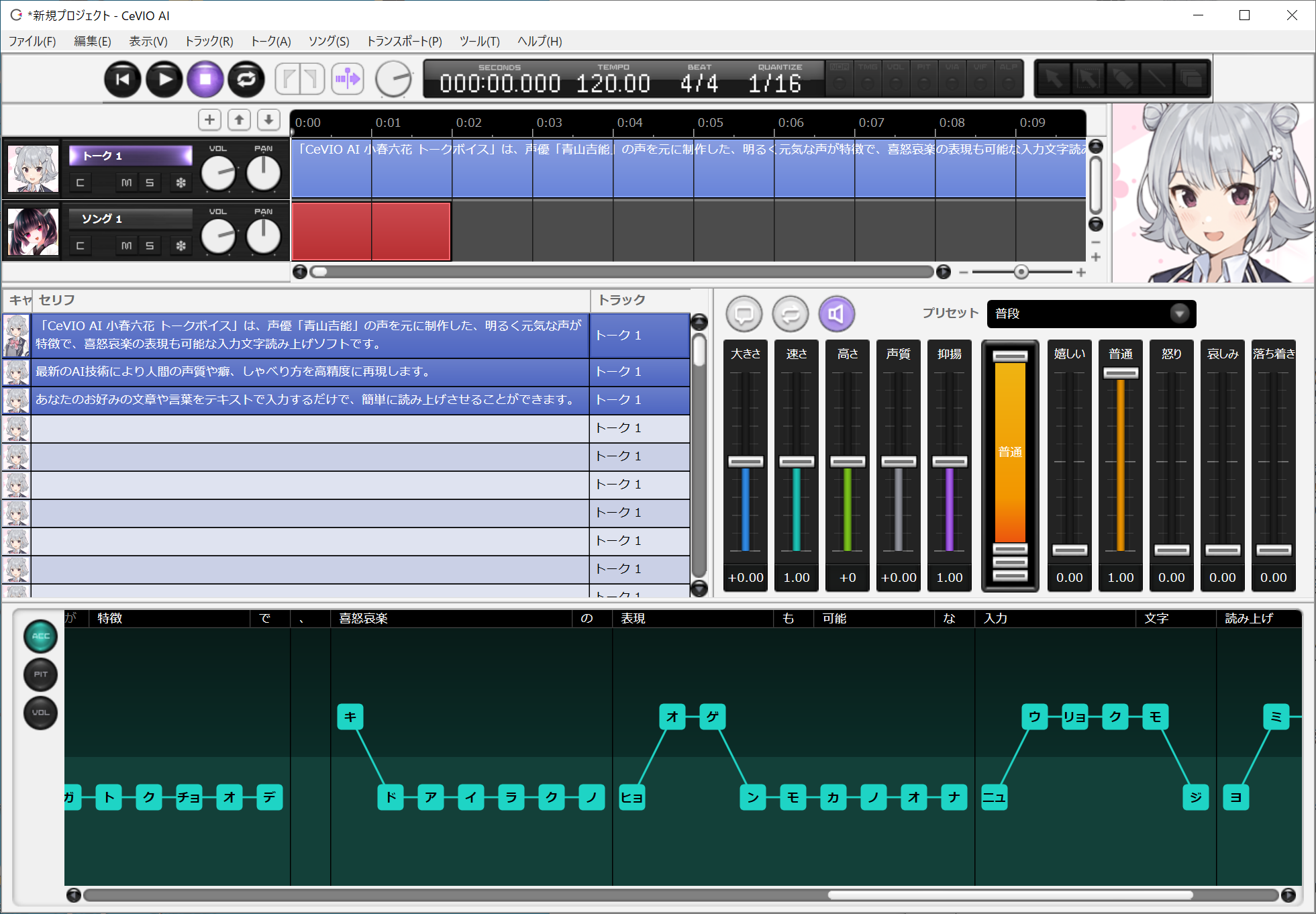Image resolution: width=1316 pixels, height=914 pixels.
Task: Select the second dialogue line starting 最新のAI技術
Action: pos(310,372)
